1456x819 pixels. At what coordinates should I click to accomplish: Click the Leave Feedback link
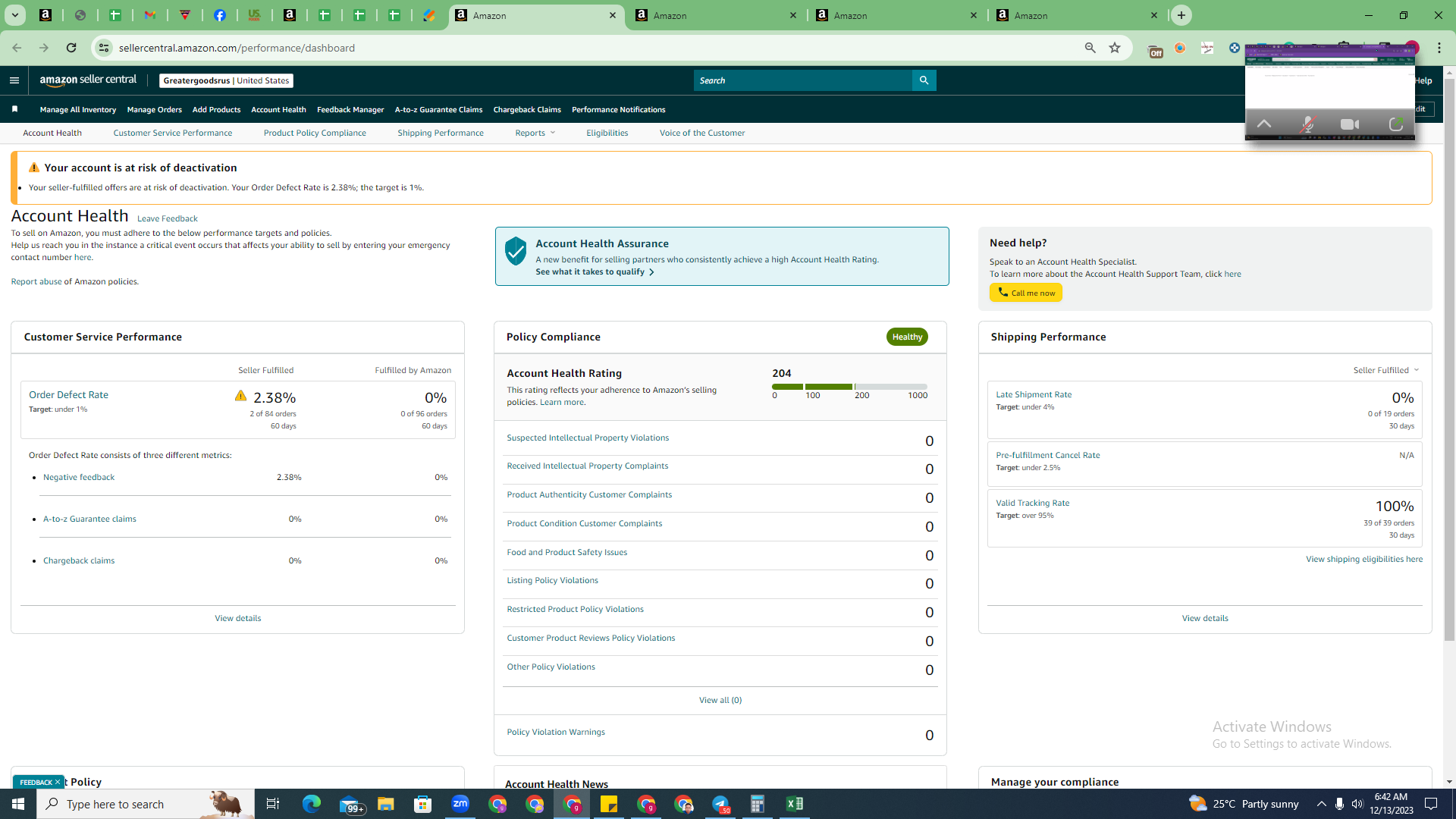[167, 218]
